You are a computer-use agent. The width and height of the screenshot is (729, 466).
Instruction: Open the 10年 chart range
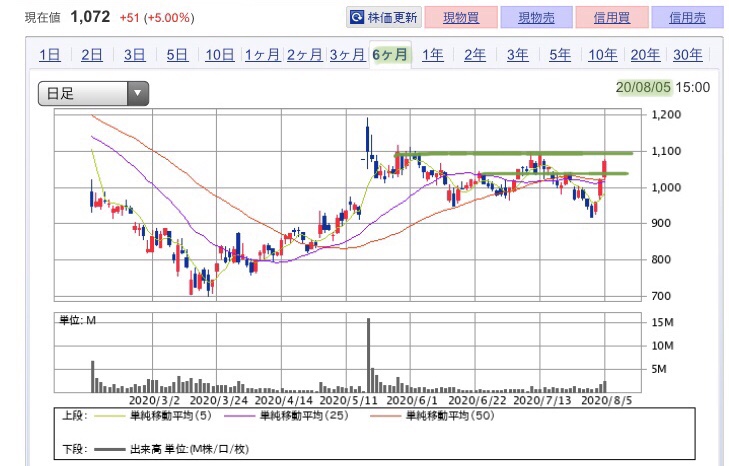(x=603, y=55)
